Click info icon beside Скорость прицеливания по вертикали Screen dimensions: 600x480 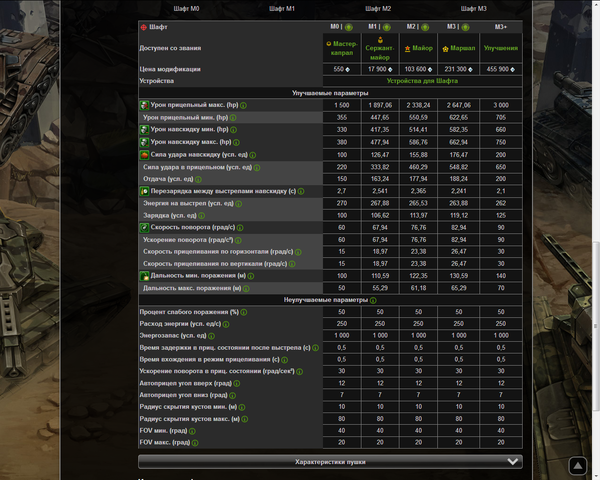(292, 264)
